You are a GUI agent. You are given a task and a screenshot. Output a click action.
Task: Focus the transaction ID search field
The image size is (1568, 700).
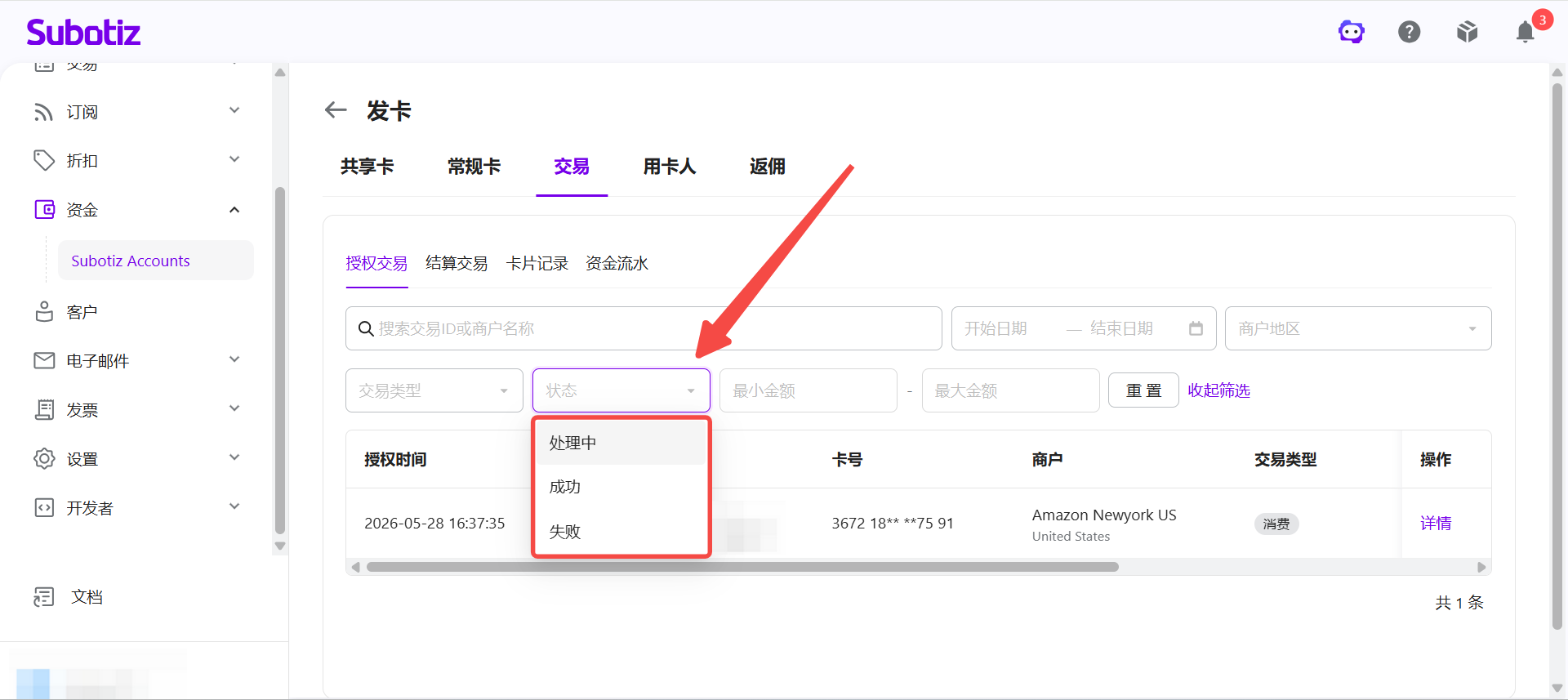click(x=644, y=328)
